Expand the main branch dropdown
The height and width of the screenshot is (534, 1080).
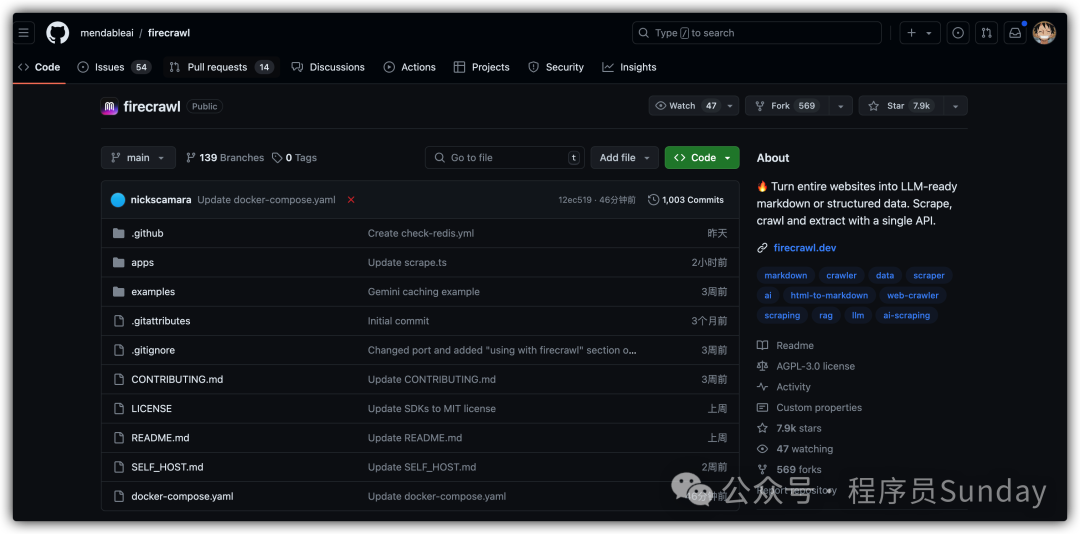(138, 158)
